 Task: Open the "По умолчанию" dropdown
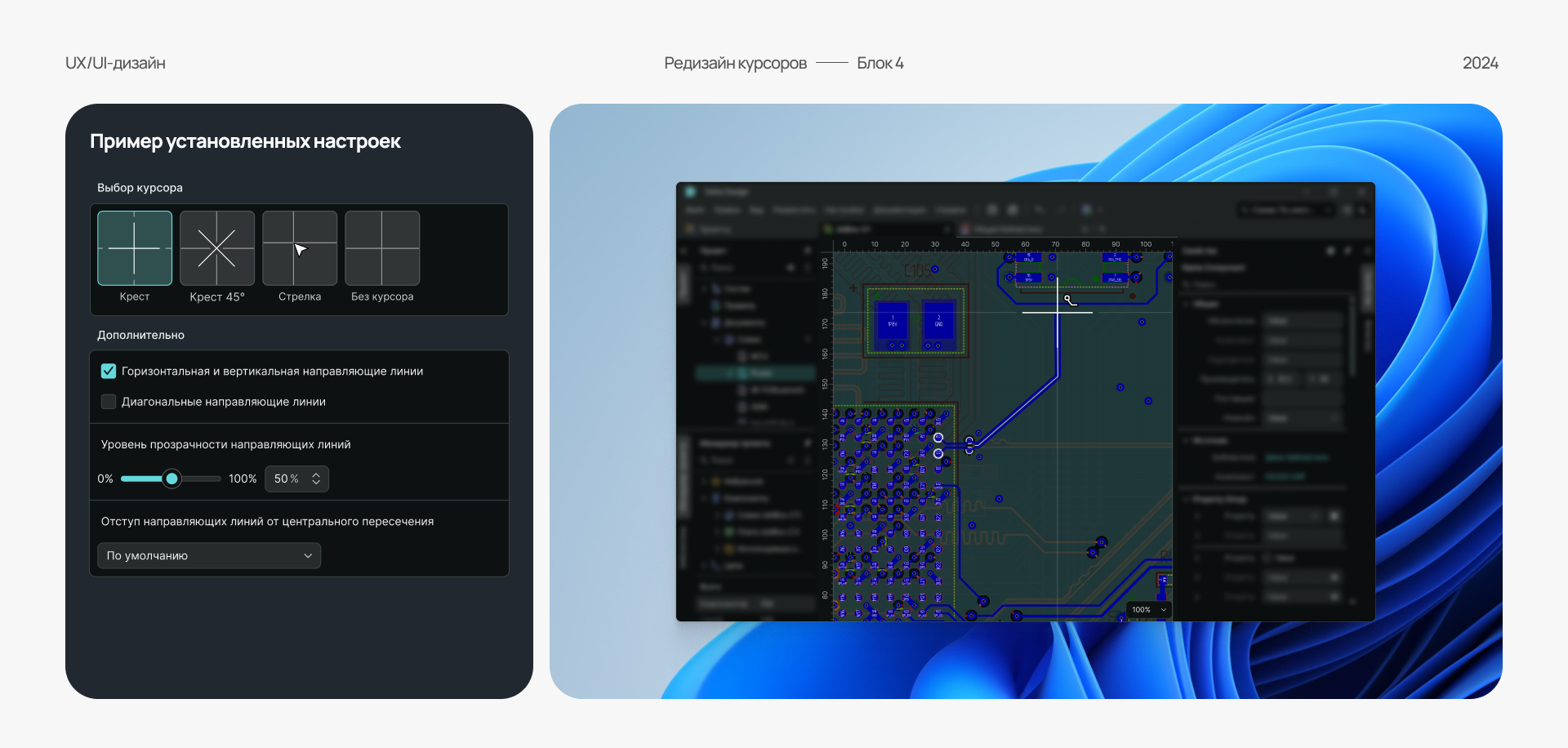click(208, 555)
